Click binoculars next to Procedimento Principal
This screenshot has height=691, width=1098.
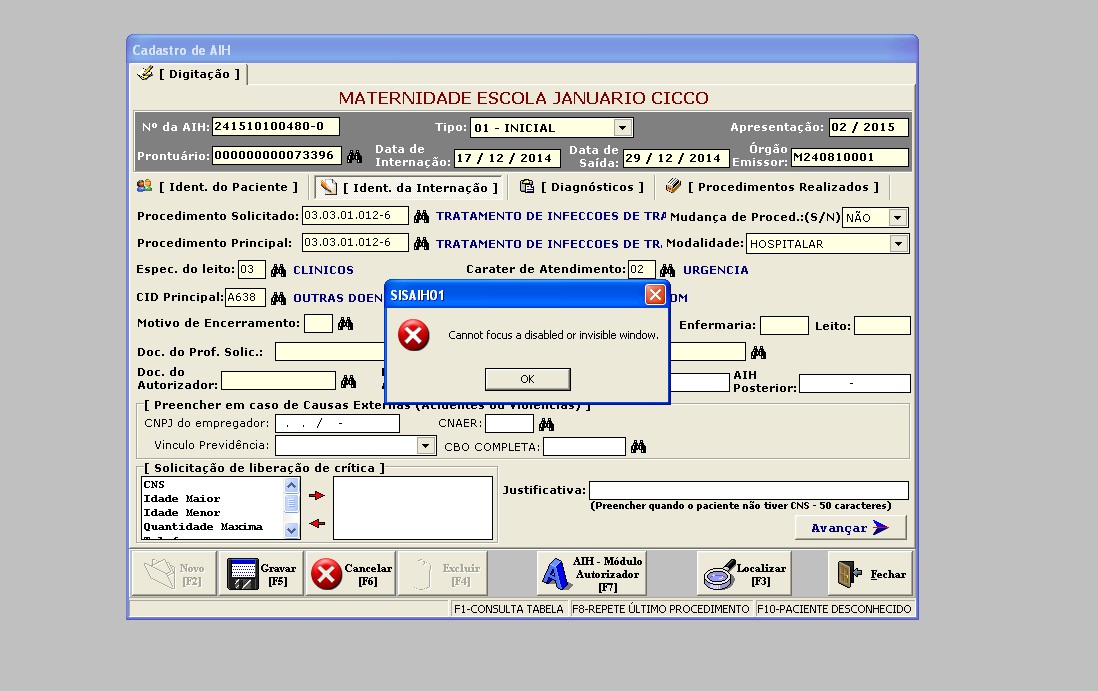click(421, 243)
